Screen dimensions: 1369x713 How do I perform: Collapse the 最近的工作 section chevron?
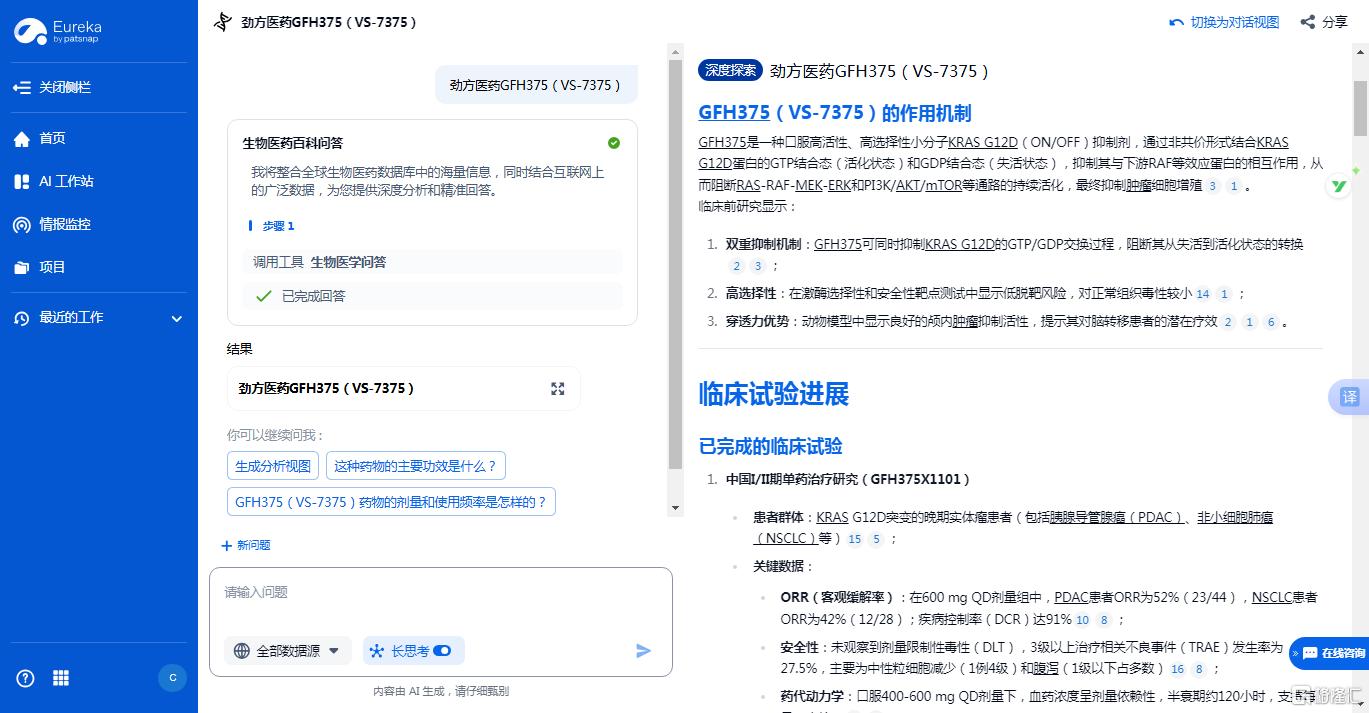tap(176, 318)
